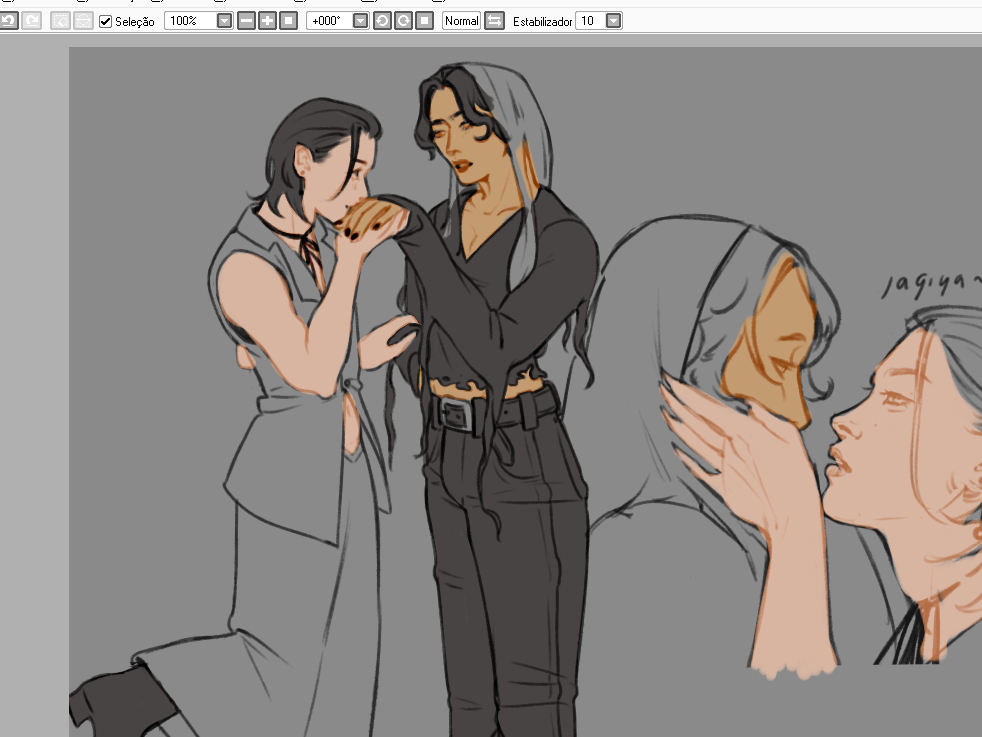The width and height of the screenshot is (982, 737).
Task: Zoom out with the minus button
Action: 246,21
